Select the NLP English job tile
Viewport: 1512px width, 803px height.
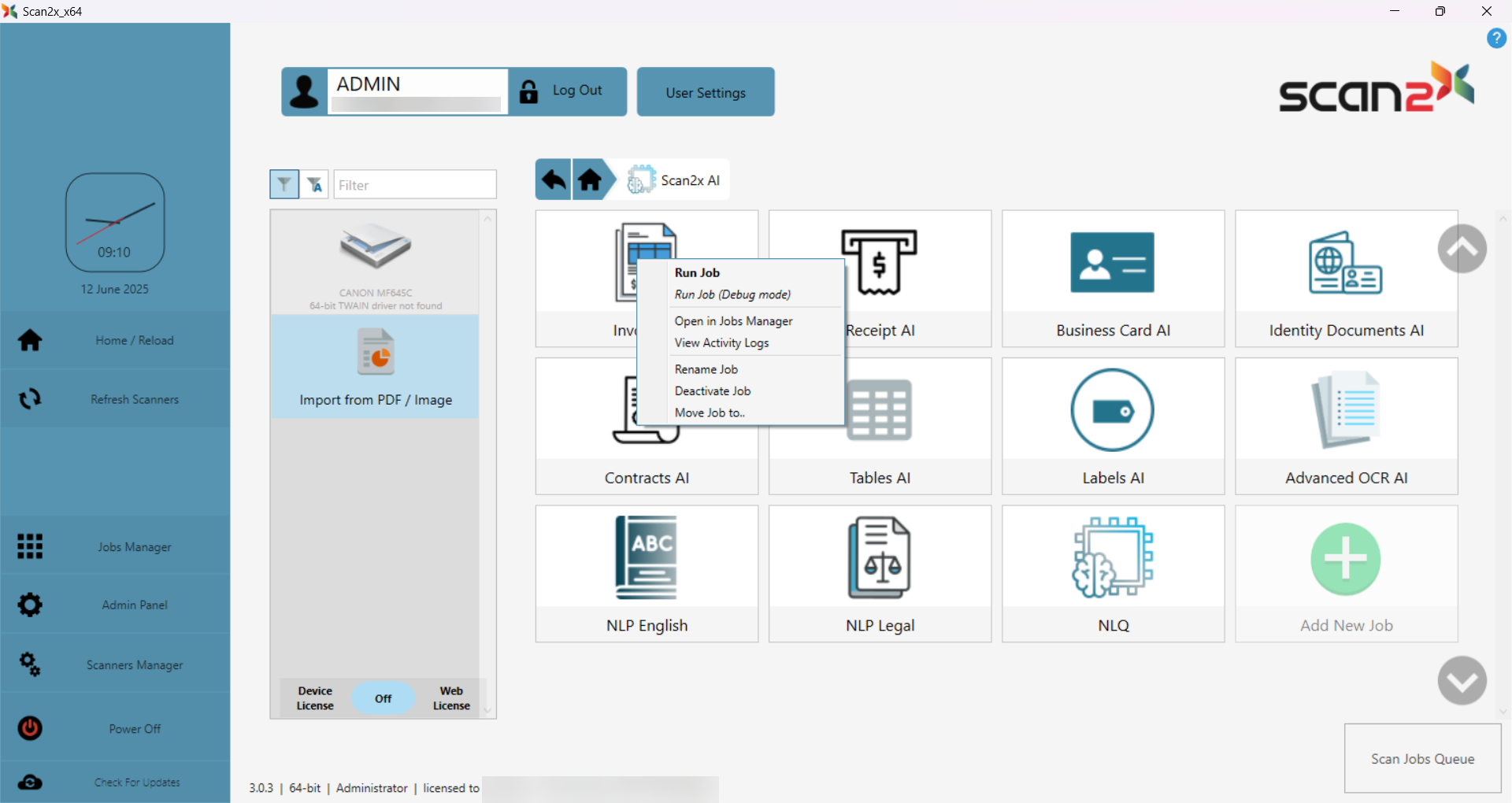[646, 573]
